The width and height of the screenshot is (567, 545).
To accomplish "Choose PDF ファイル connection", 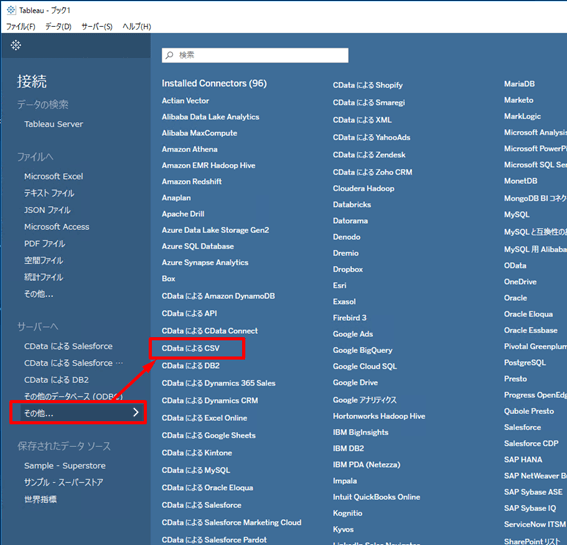I will (44, 243).
